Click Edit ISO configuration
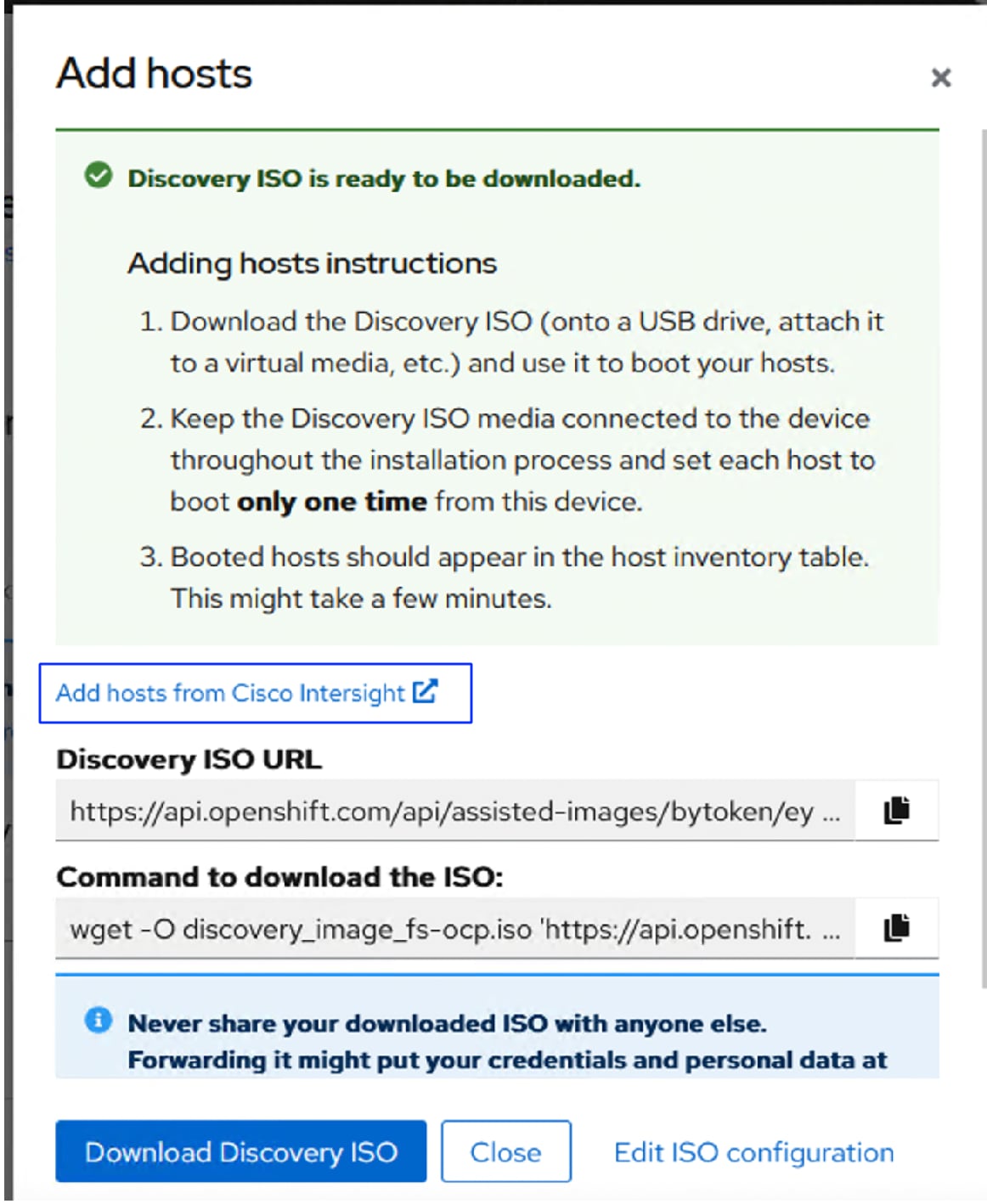This screenshot has height=1204, width=987. click(753, 1152)
